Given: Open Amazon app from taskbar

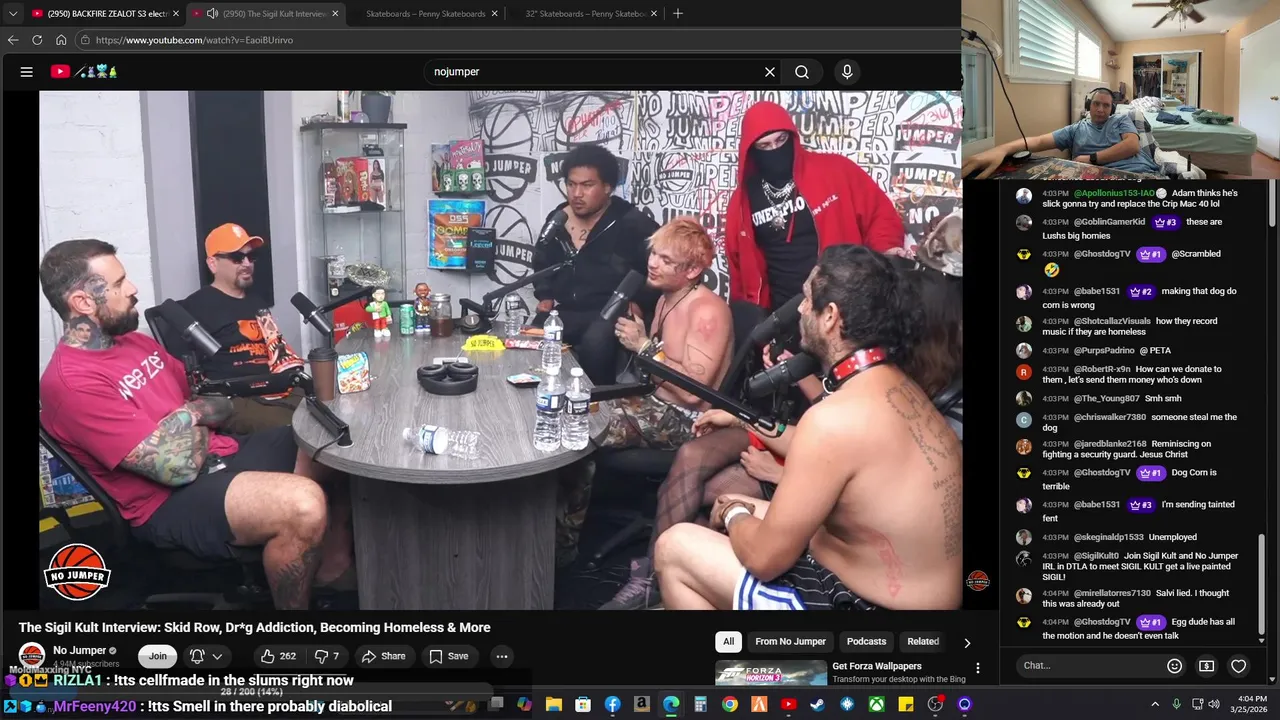Looking at the screenshot, I should [642, 704].
